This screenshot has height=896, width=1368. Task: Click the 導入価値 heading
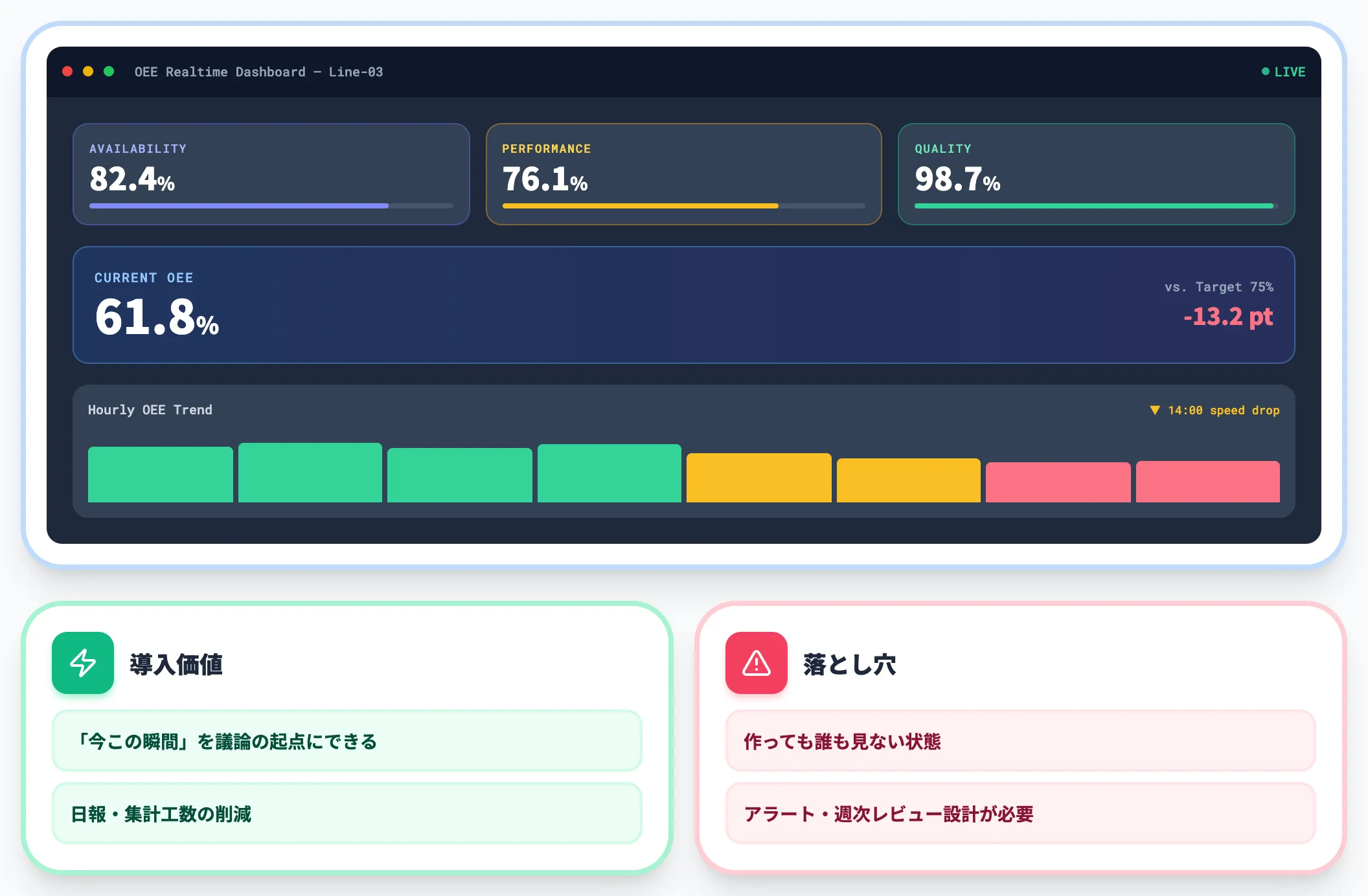tap(176, 664)
